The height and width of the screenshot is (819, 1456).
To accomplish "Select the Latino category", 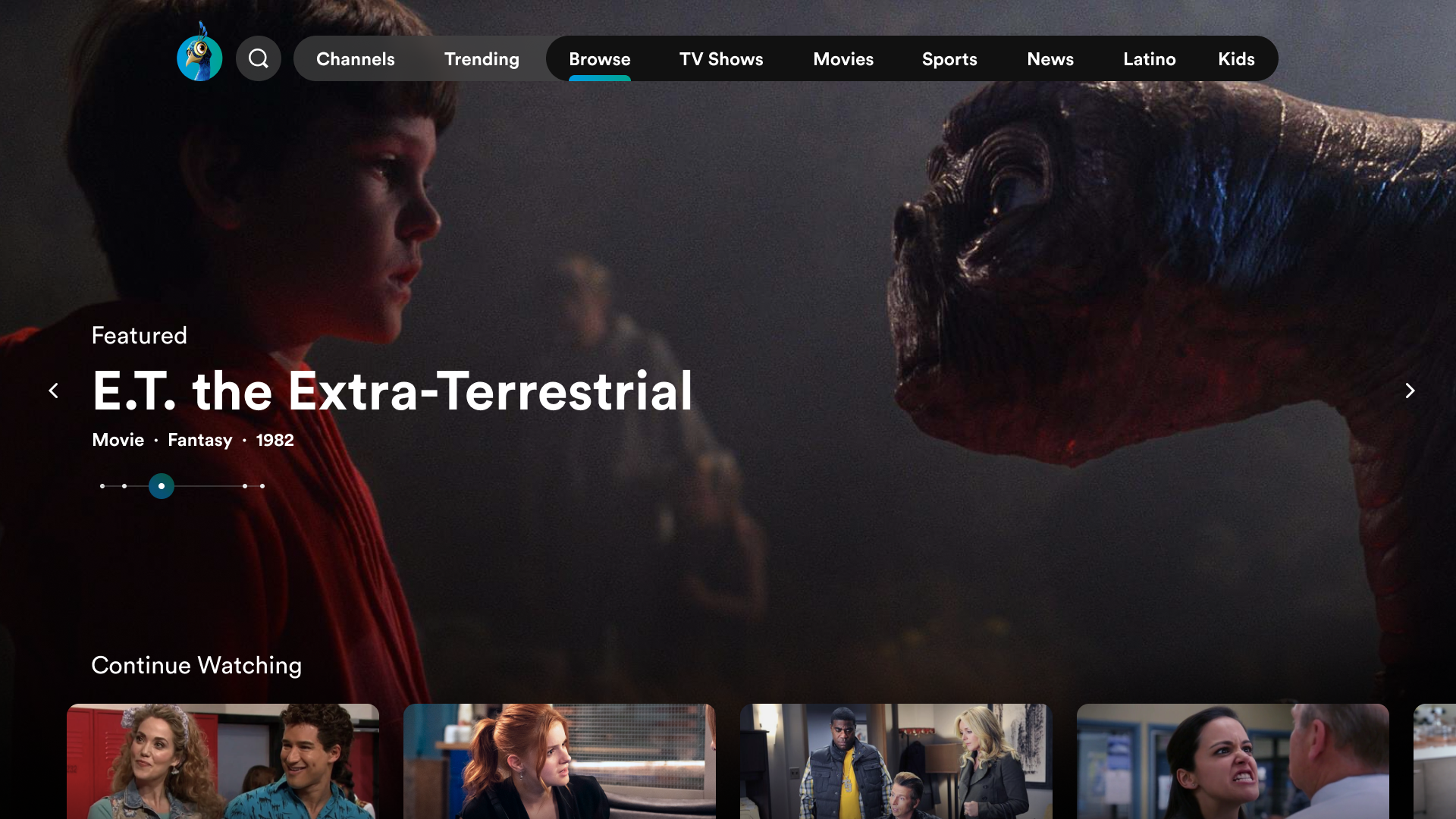I will tap(1150, 59).
